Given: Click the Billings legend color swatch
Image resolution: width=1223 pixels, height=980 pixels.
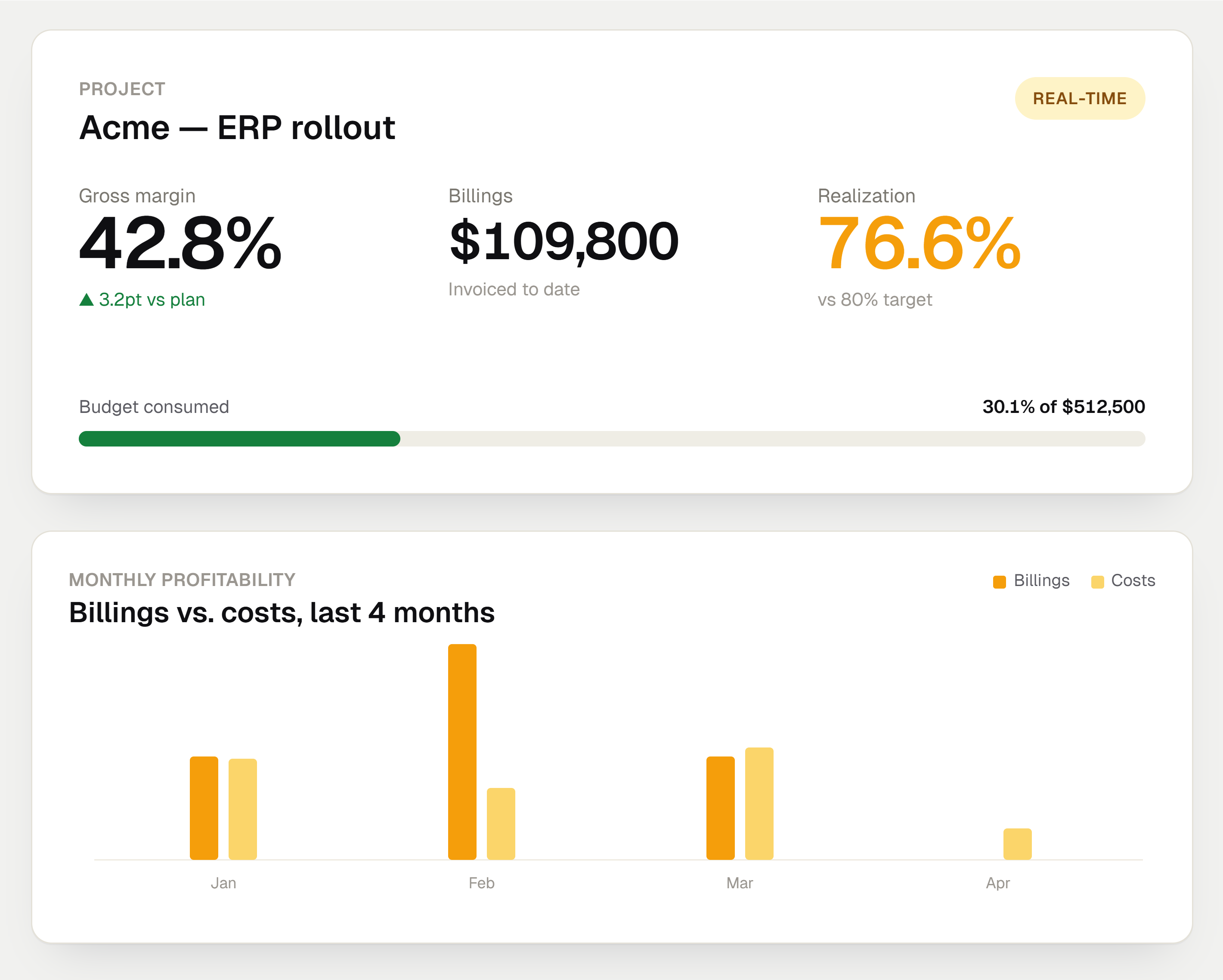Looking at the screenshot, I should click(x=1000, y=582).
